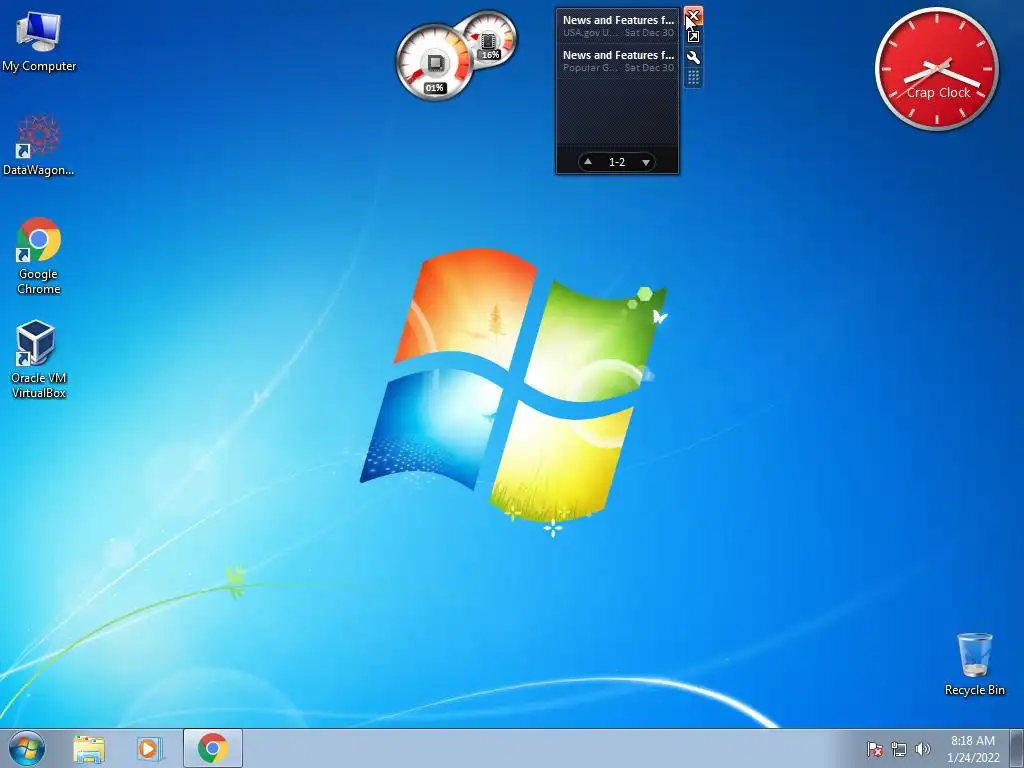Show next headlines with the down arrow
Screen dimensions: 1024x768
646,162
